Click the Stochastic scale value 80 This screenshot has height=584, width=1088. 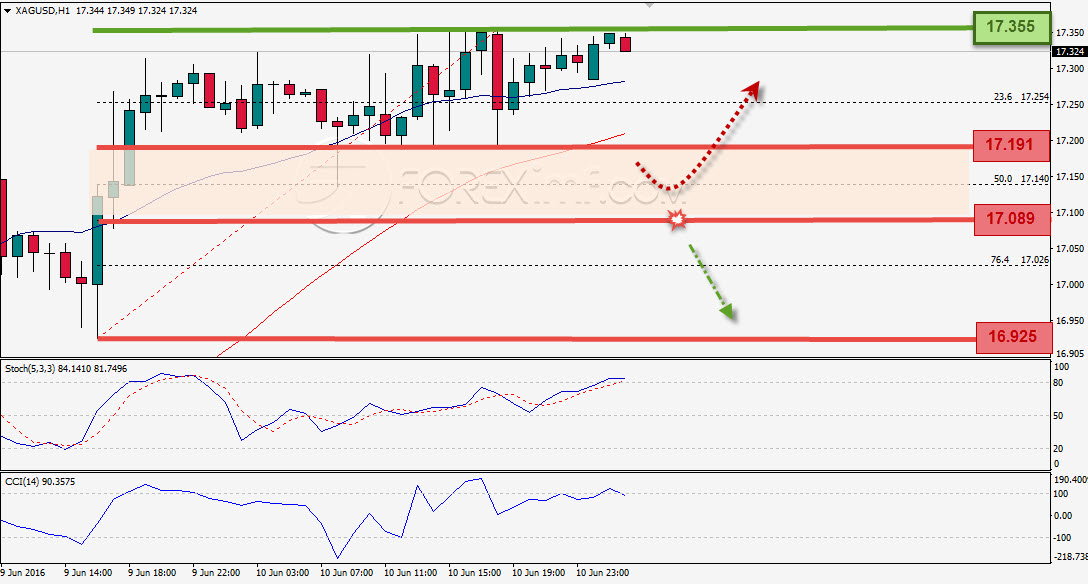click(1058, 383)
